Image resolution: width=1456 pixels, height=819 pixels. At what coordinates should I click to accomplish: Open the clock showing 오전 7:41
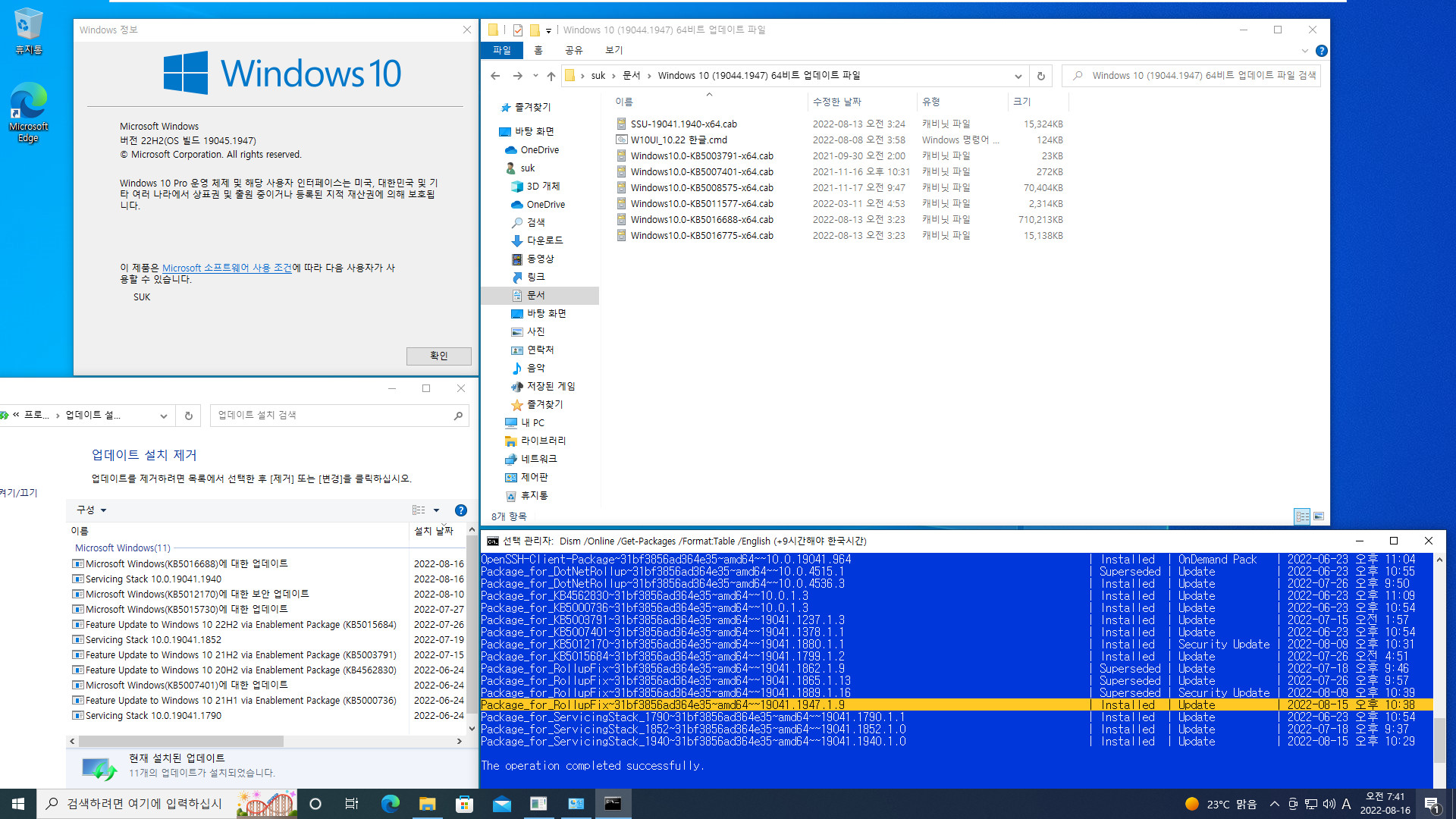click(1385, 804)
